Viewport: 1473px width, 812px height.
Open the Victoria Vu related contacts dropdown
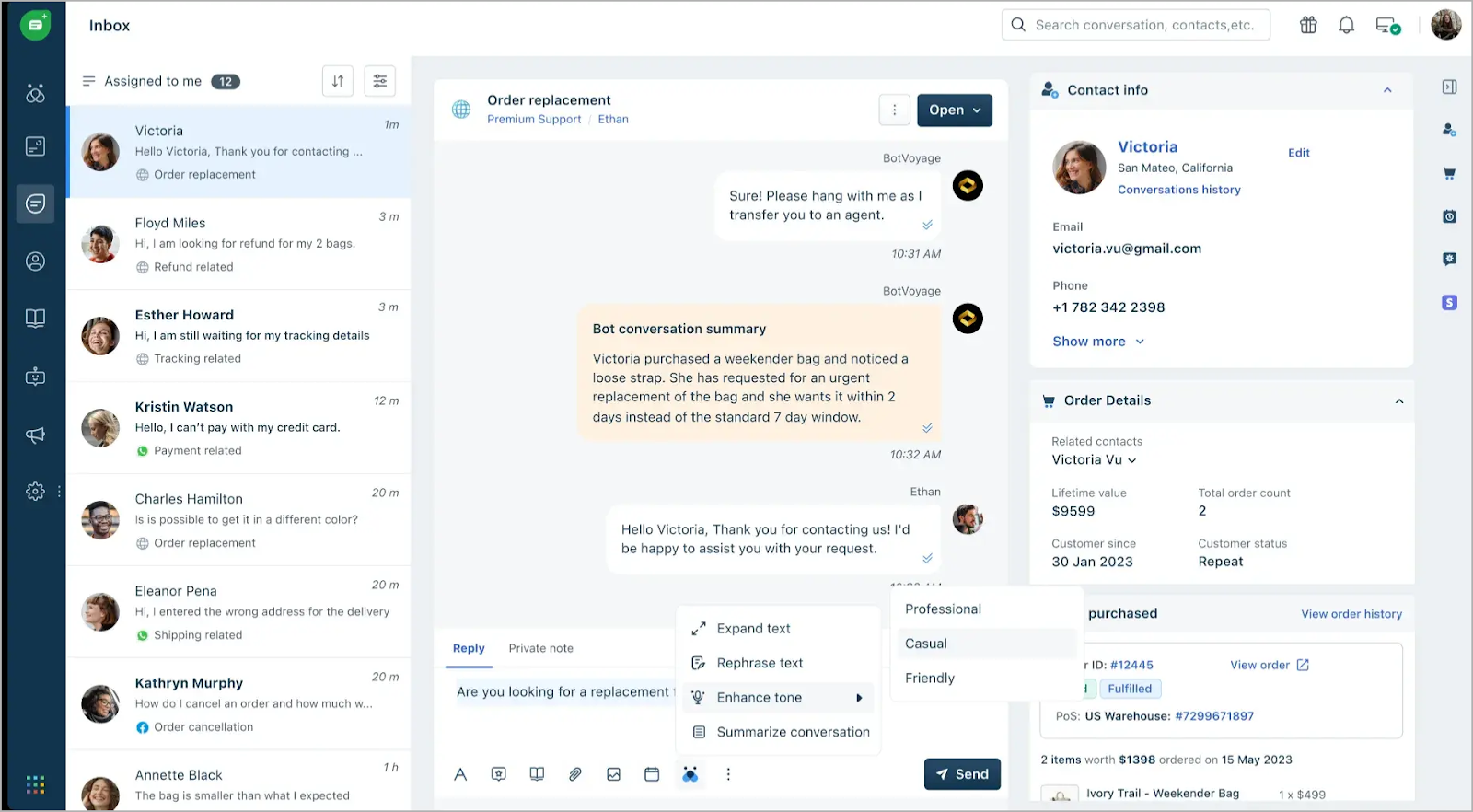1095,459
